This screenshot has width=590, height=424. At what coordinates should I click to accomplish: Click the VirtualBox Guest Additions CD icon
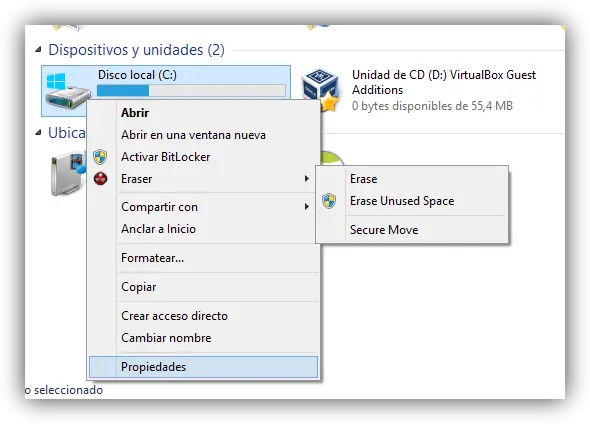pos(320,89)
